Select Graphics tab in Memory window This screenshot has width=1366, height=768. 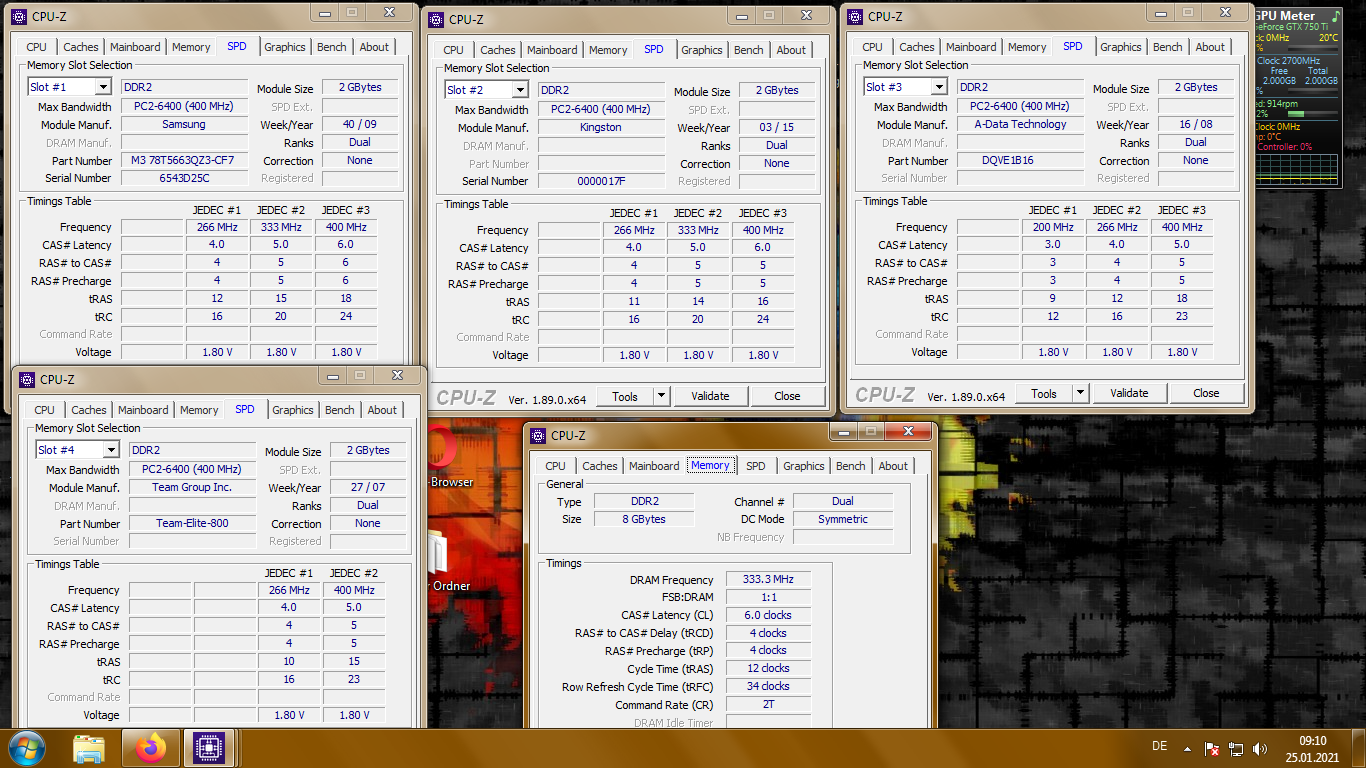pyautogui.click(x=804, y=466)
